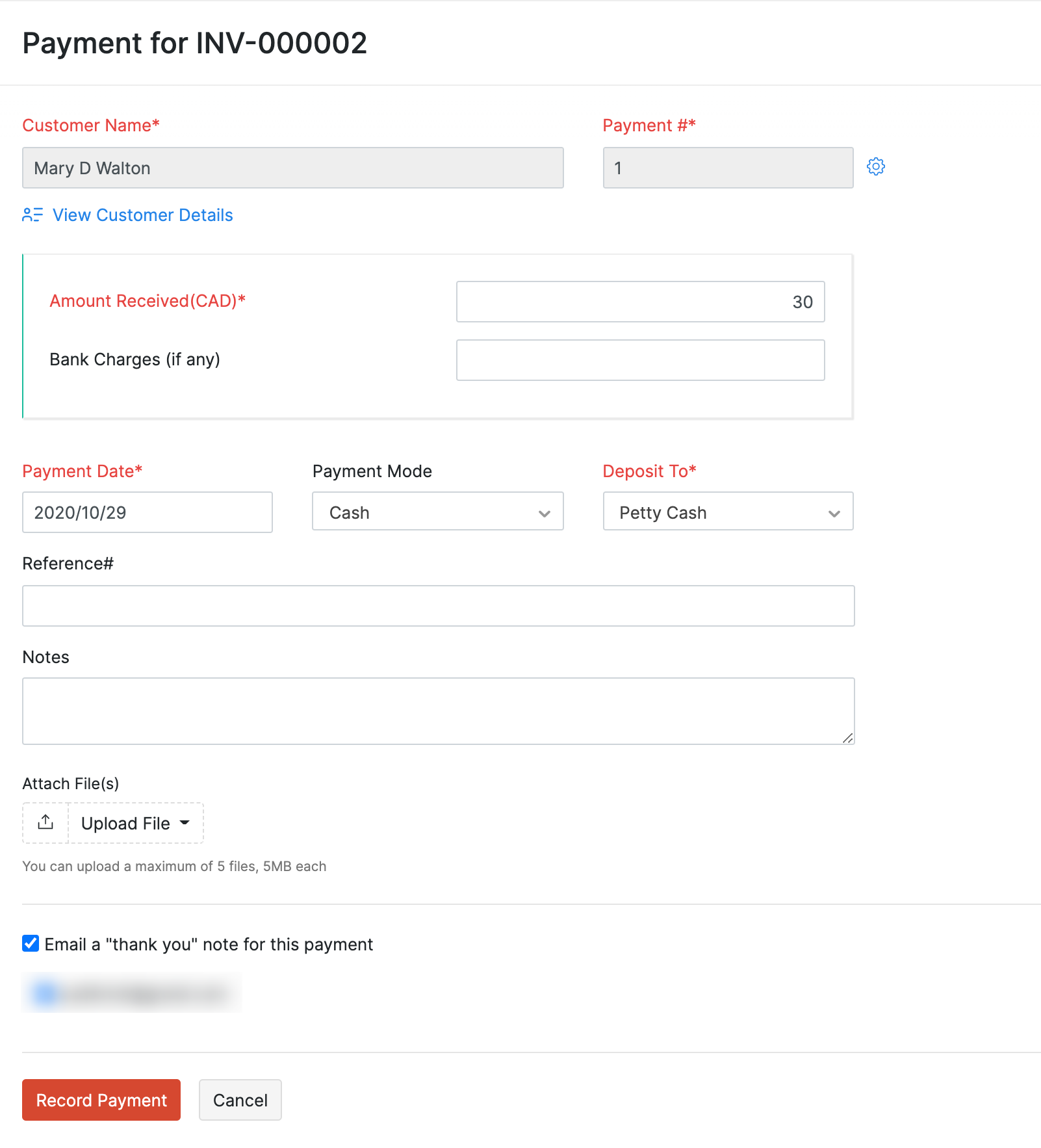Viewport: 1041px width, 1148px height.
Task: Click the Reference# input field
Action: pos(438,605)
